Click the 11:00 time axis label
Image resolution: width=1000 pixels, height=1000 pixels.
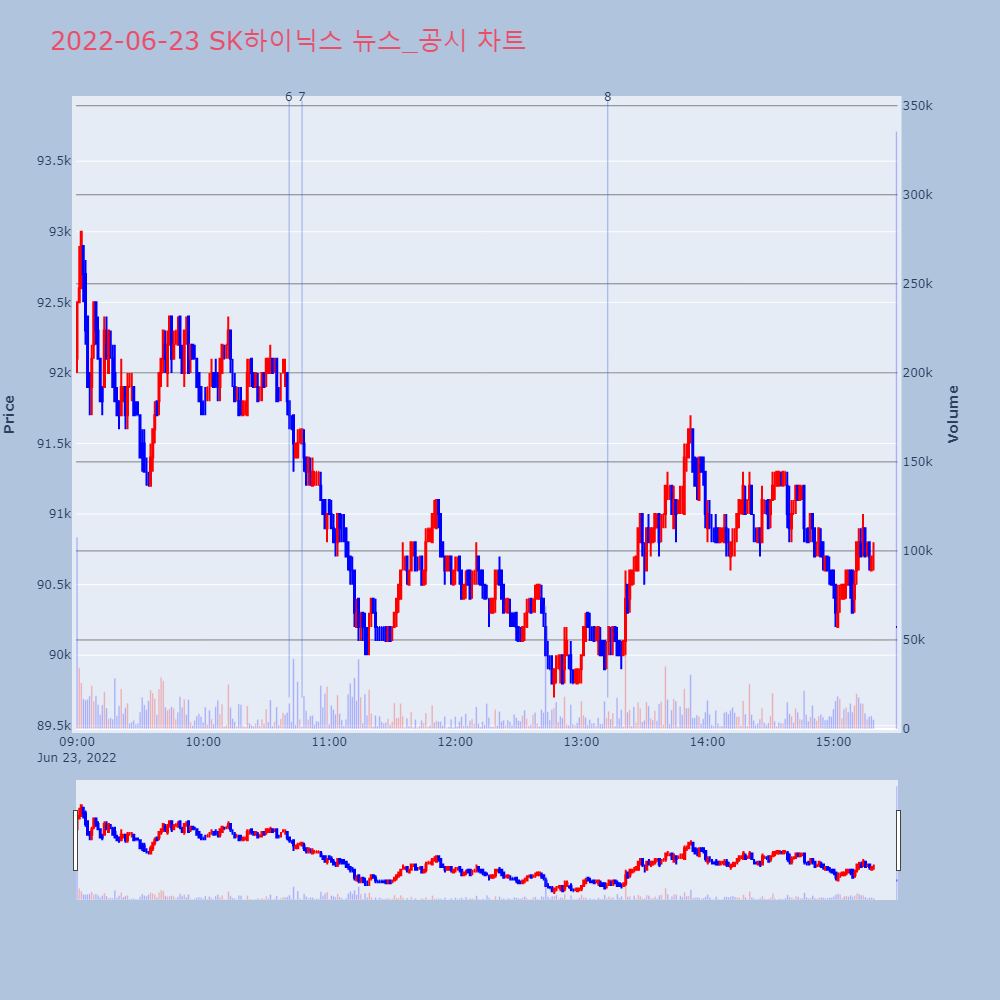pyautogui.click(x=329, y=742)
